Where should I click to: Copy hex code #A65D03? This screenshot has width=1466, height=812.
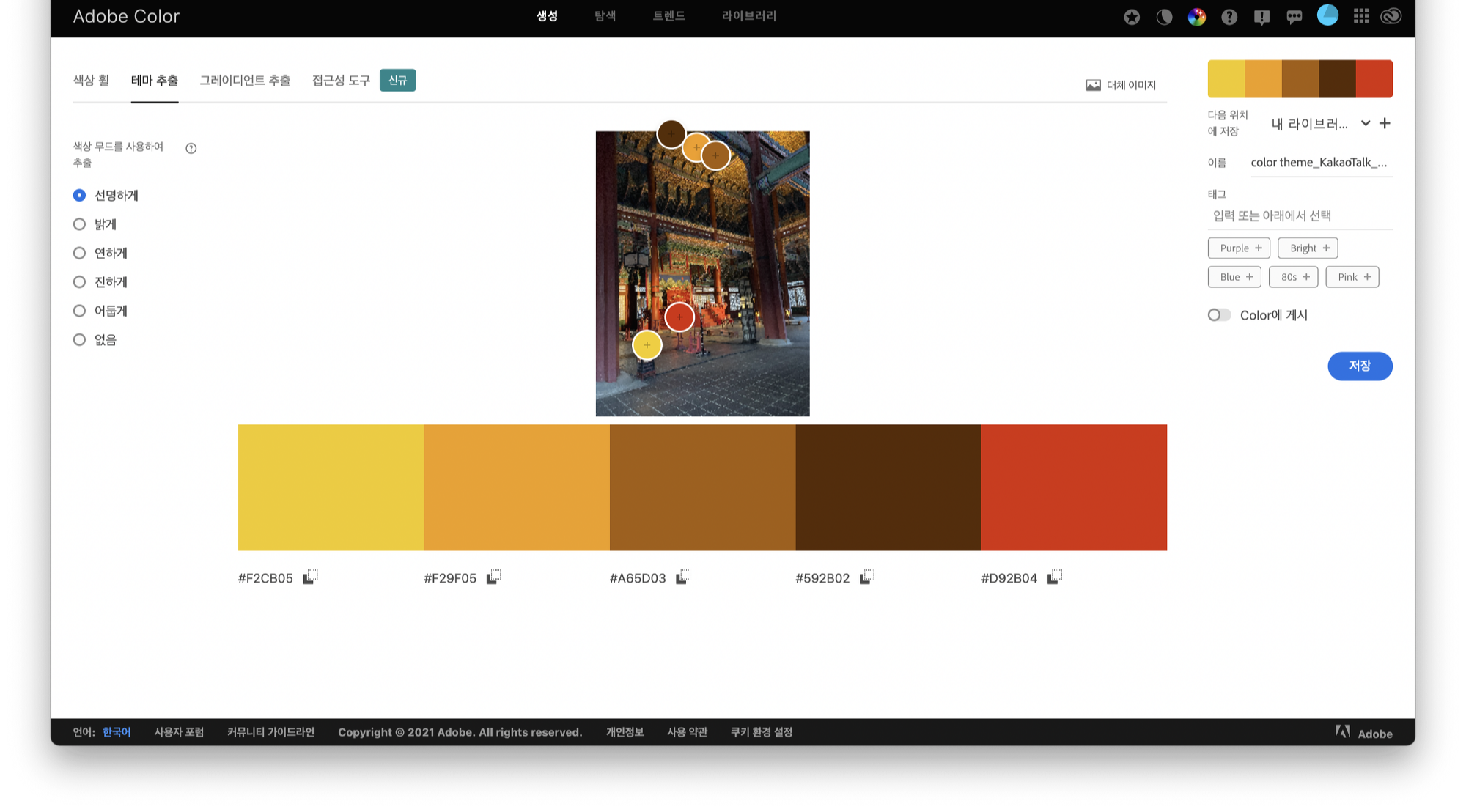point(683,577)
